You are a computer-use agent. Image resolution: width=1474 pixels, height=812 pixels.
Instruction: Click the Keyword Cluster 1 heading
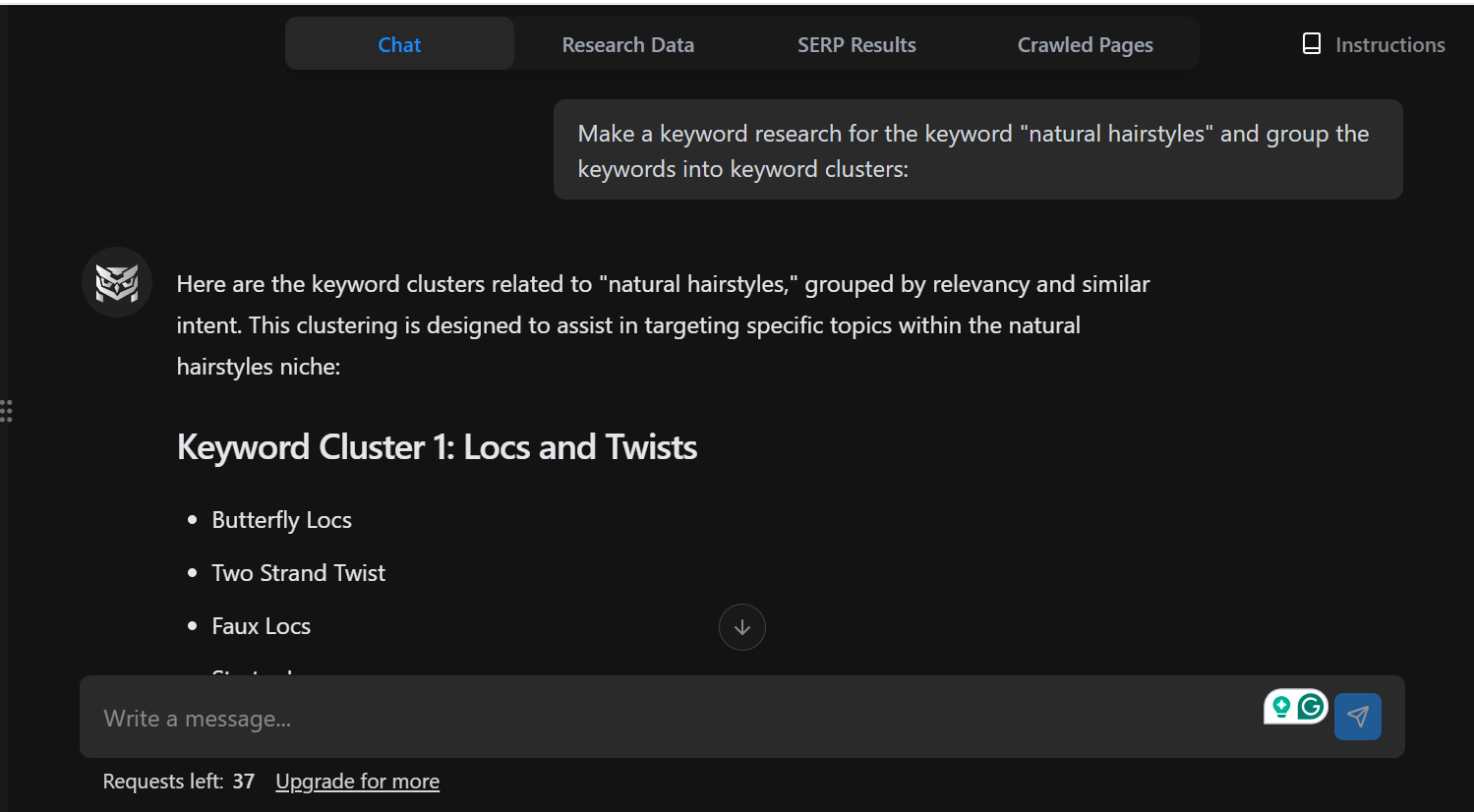click(436, 447)
